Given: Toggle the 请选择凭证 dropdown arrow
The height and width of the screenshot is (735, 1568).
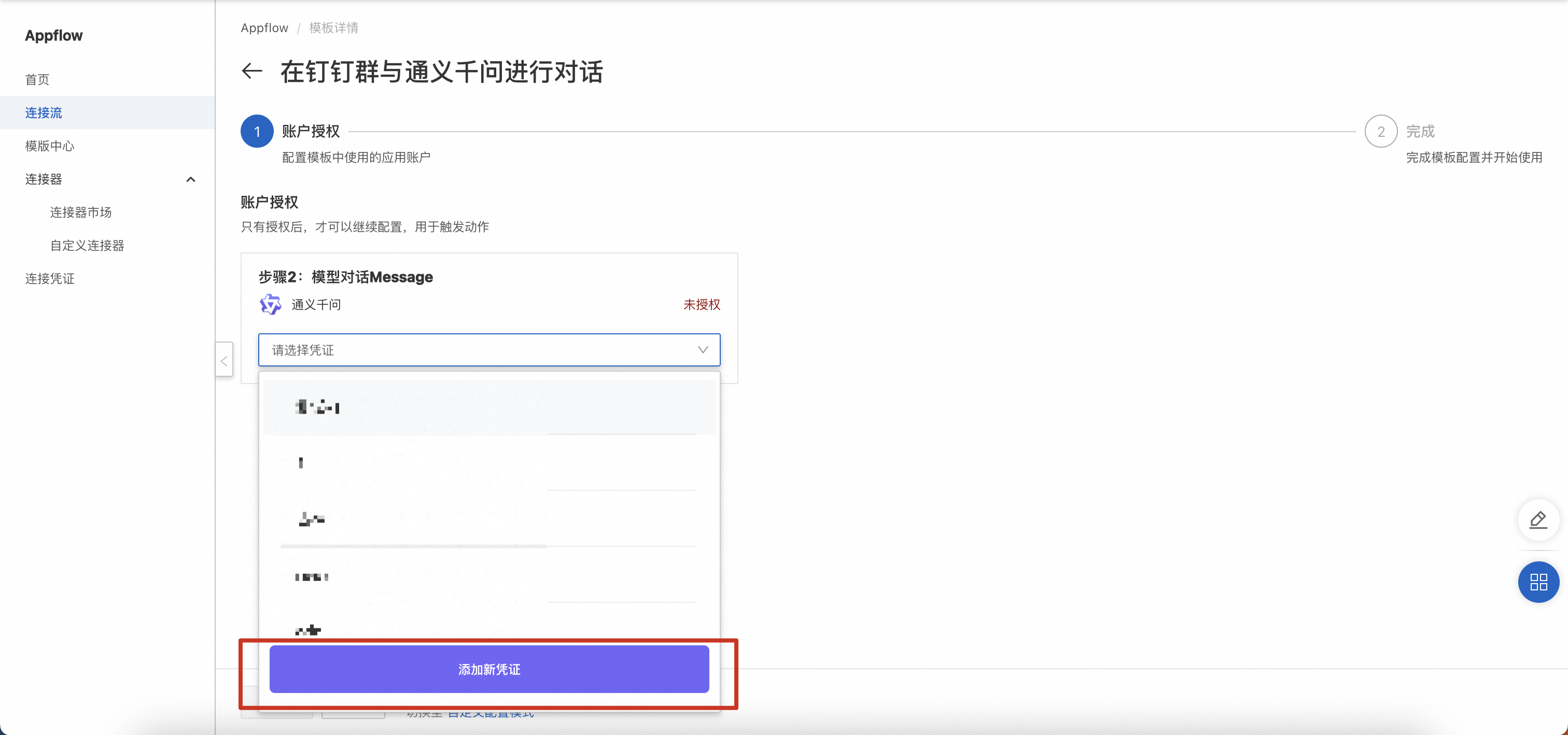Looking at the screenshot, I should coord(703,350).
